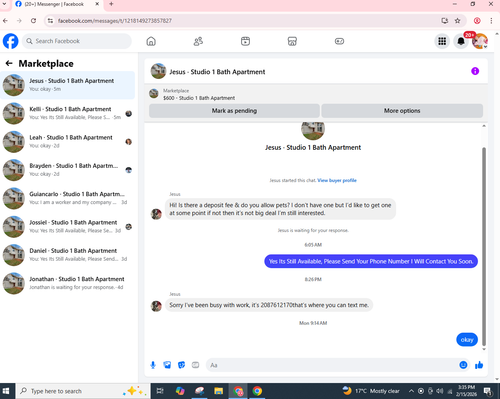Open Leah - Studio 1 Bath Apartment conversation
This screenshot has width=500, height=399.
click(x=68, y=142)
